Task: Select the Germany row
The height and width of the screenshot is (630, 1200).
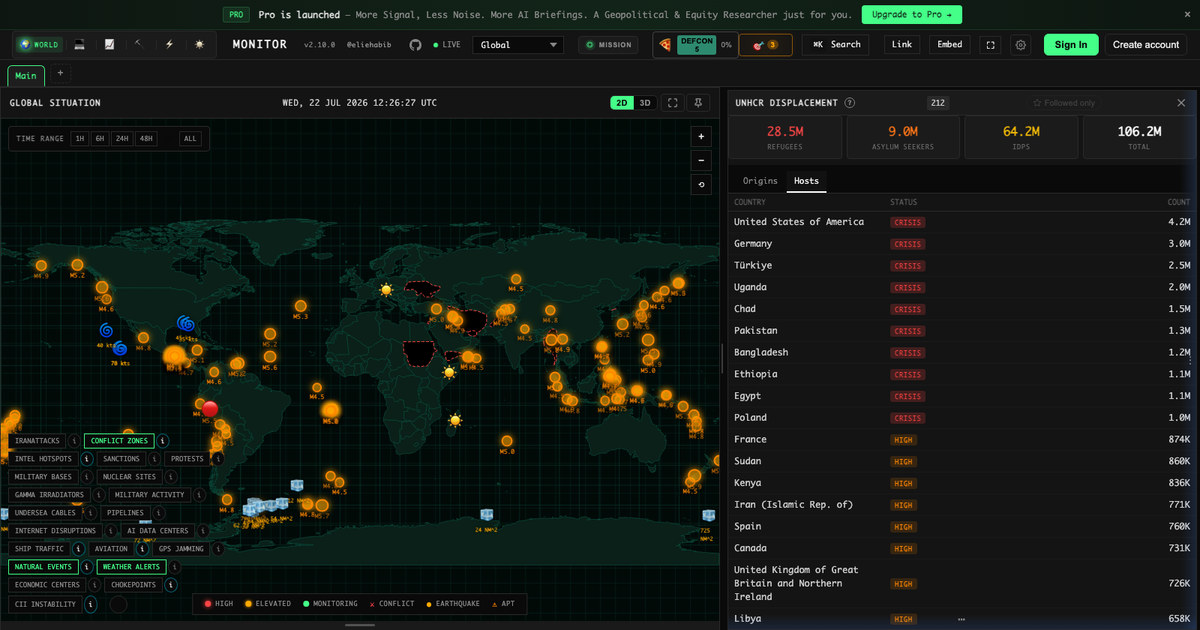Action: point(962,244)
